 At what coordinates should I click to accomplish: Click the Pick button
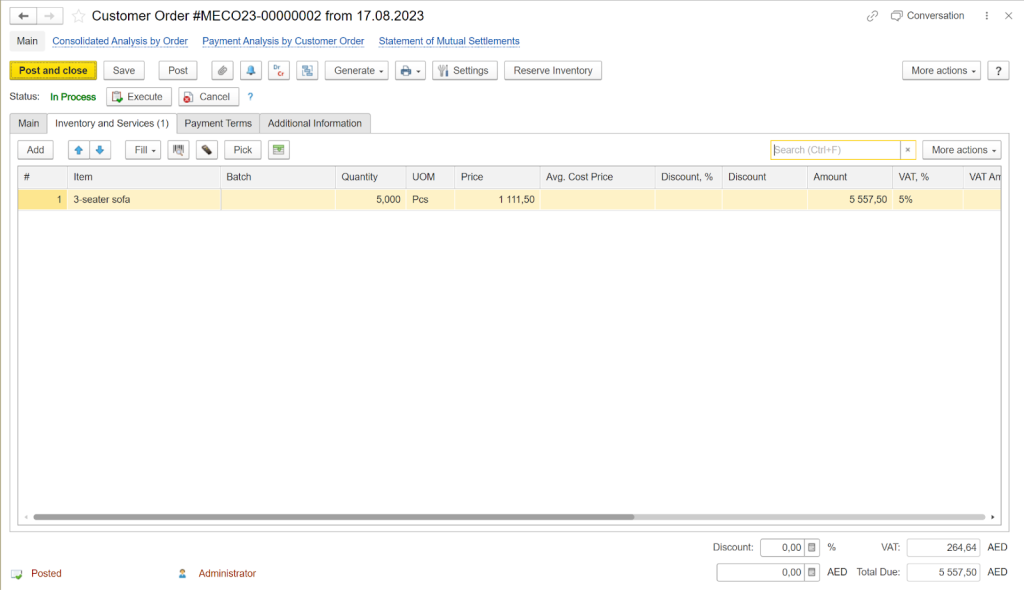243,150
